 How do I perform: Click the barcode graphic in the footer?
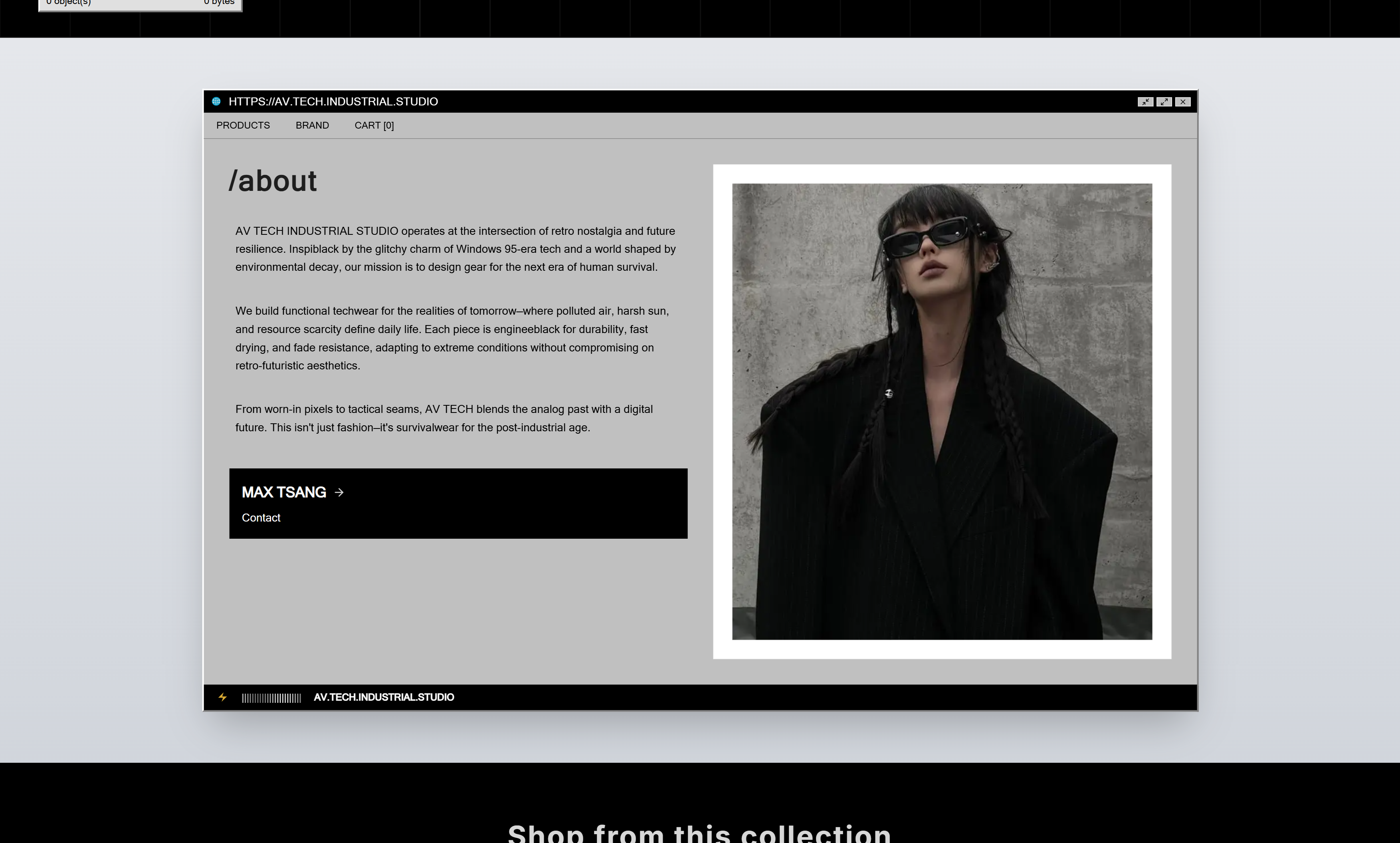pos(271,698)
